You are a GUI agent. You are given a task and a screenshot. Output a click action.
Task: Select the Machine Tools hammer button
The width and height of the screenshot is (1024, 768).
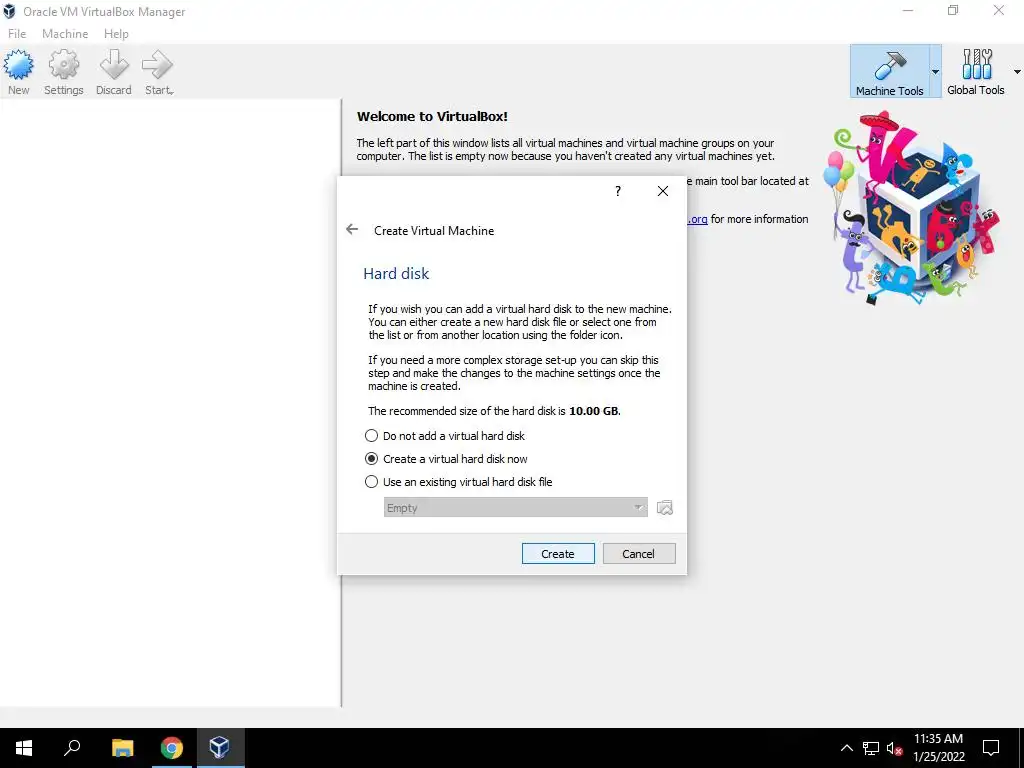pyautogui.click(x=889, y=72)
